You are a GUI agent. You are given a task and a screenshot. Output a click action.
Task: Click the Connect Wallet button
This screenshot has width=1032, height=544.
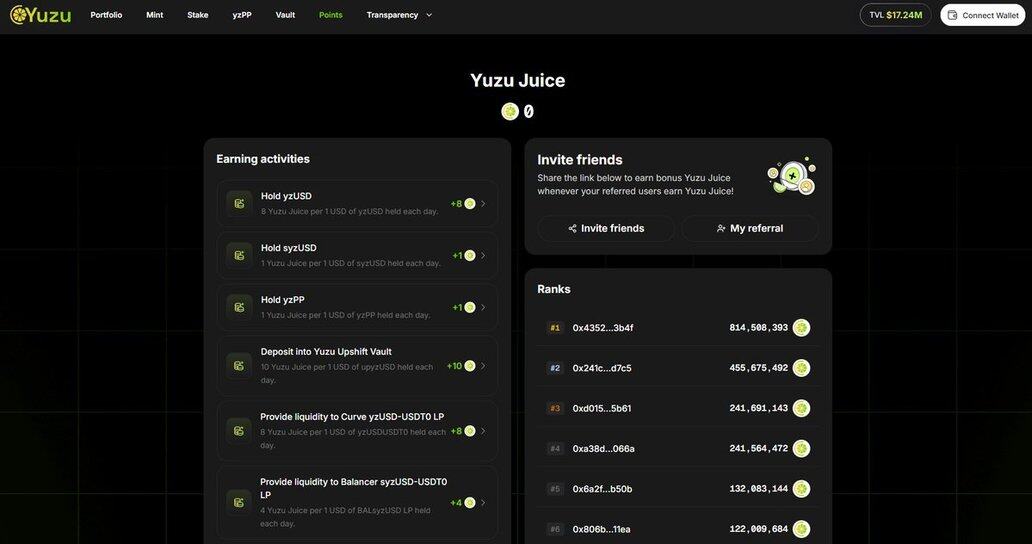(x=982, y=15)
